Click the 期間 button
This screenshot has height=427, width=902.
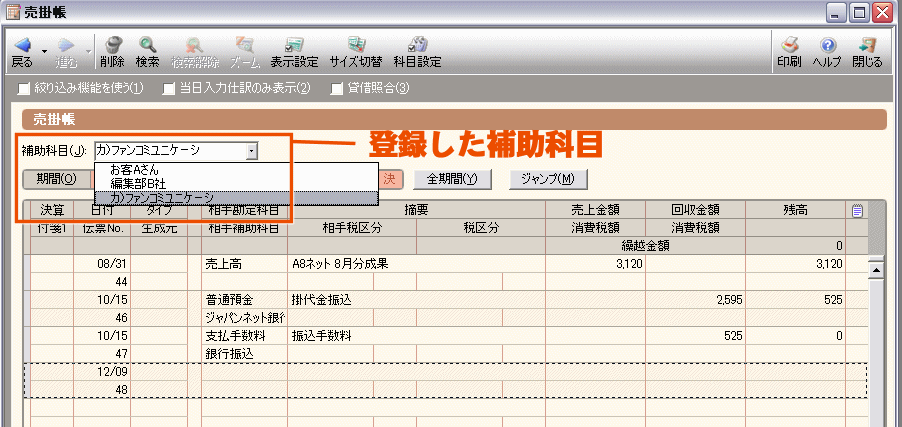[56, 179]
